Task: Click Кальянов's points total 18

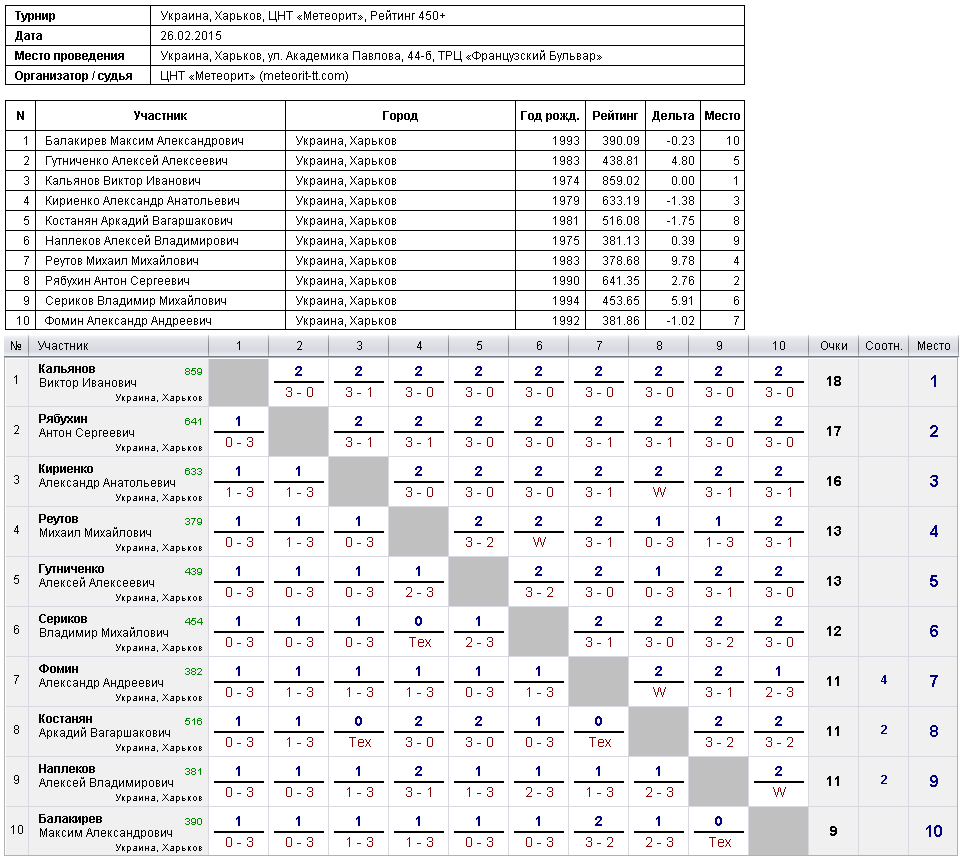Action: pyautogui.click(x=834, y=381)
